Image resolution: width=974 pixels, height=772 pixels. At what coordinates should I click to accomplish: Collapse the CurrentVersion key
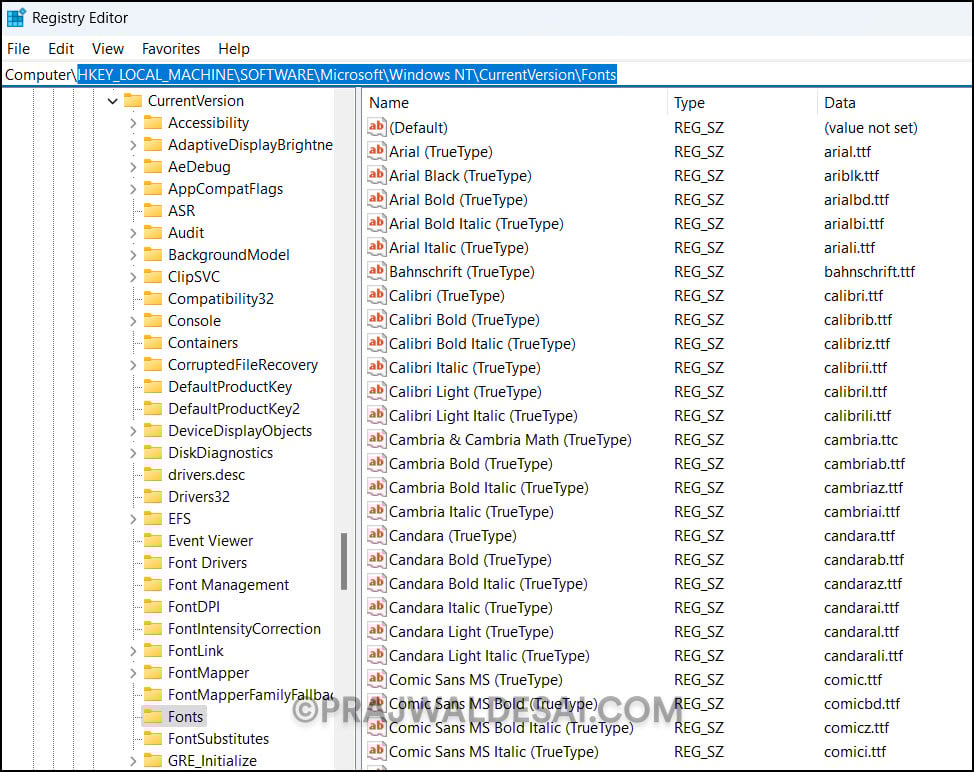pos(112,101)
